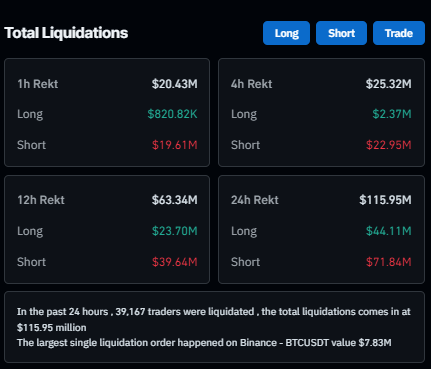
Task: Click the Long button
Action: point(286,33)
